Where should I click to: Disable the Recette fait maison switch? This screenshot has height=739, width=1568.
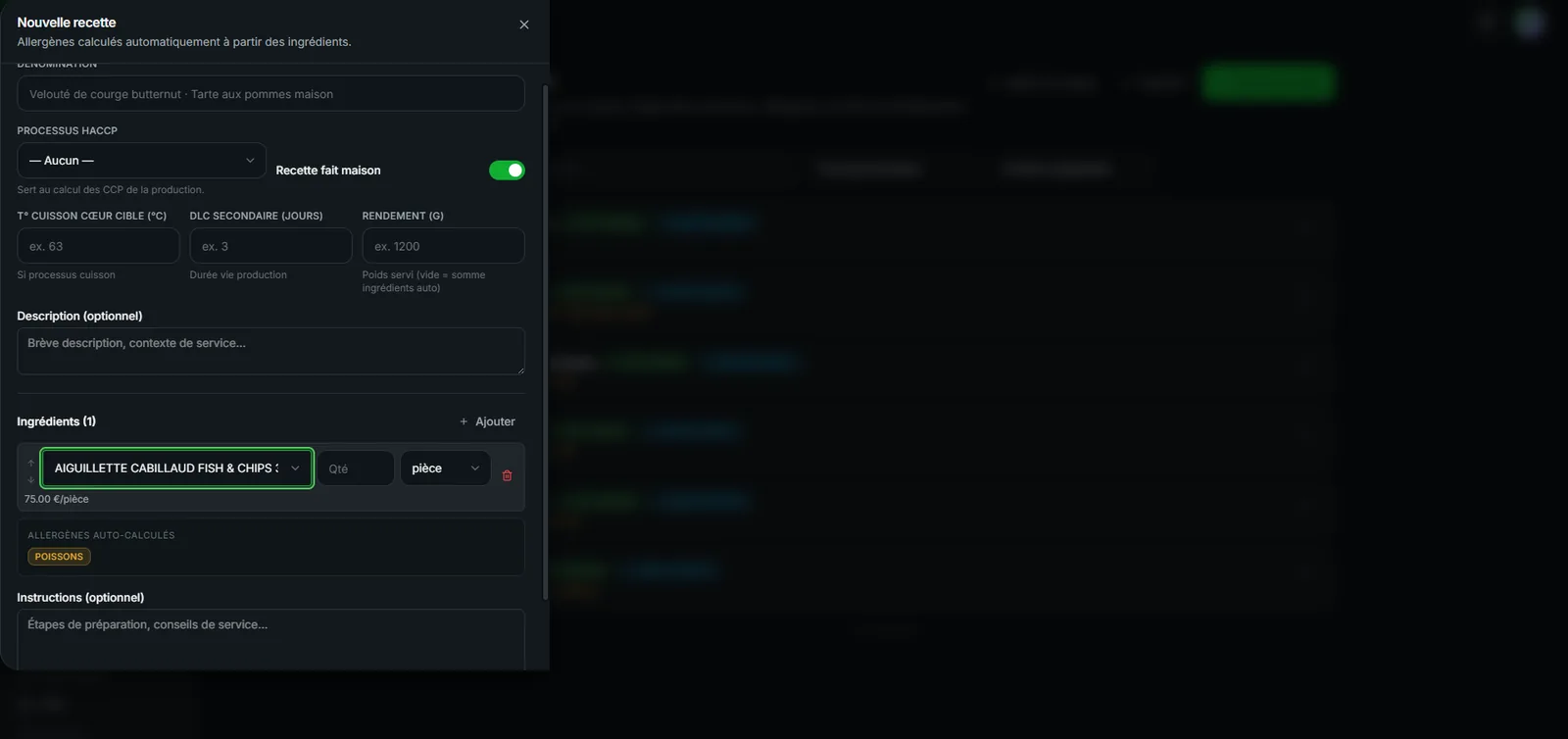tap(507, 171)
